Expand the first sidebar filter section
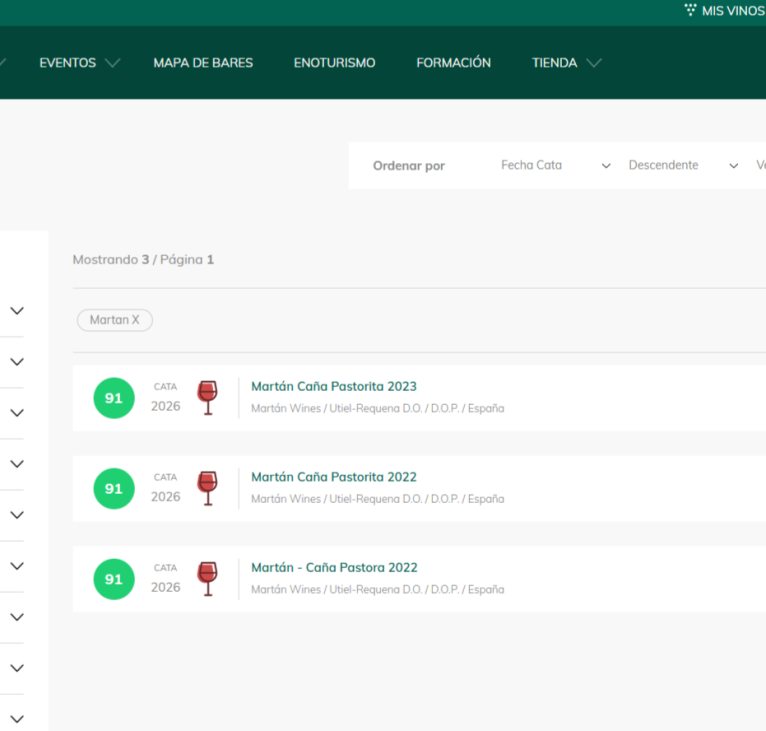 [17, 311]
